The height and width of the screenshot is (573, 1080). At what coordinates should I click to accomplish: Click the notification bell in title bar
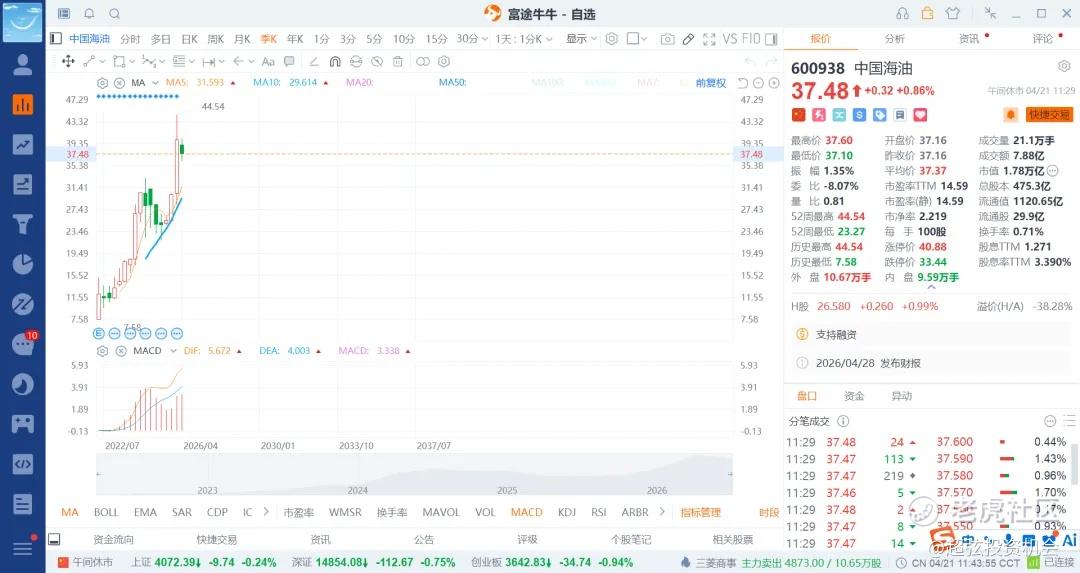[90, 14]
